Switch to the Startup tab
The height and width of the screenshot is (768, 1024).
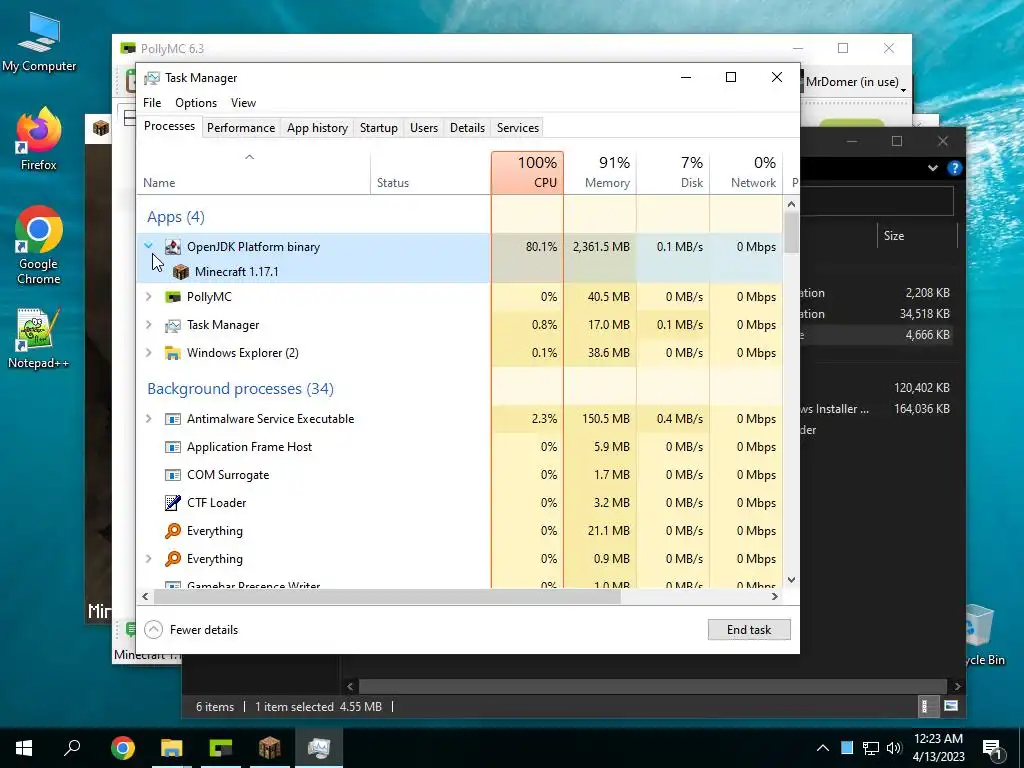[x=379, y=128]
